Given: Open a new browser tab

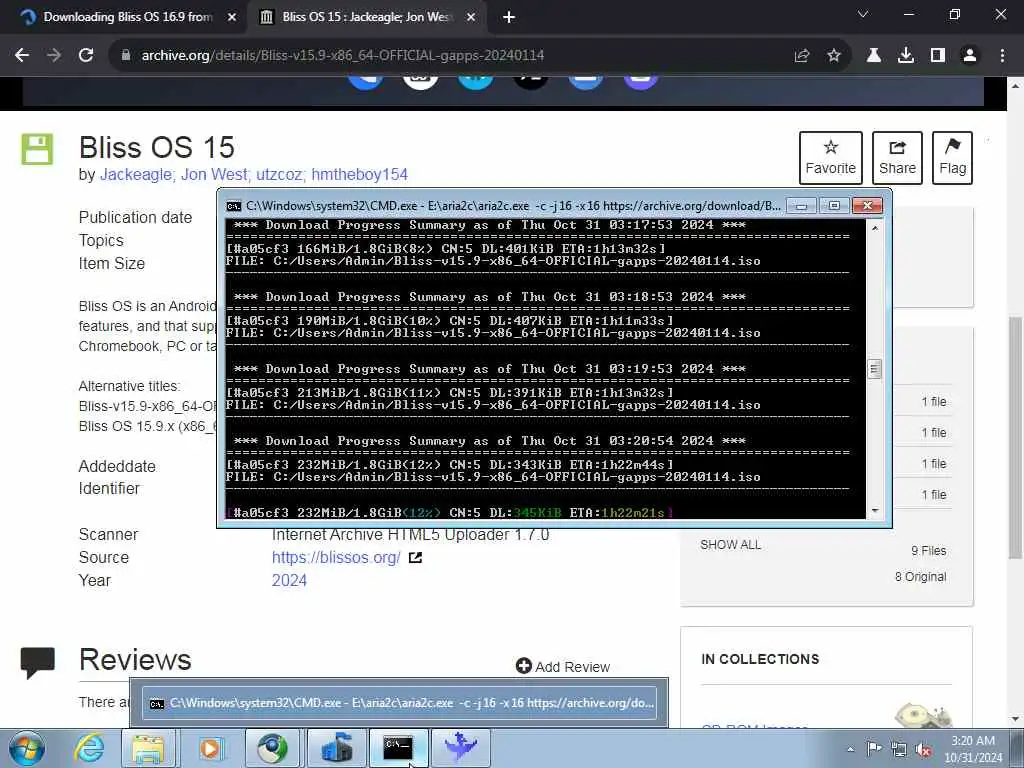Looking at the screenshot, I should click(509, 18).
